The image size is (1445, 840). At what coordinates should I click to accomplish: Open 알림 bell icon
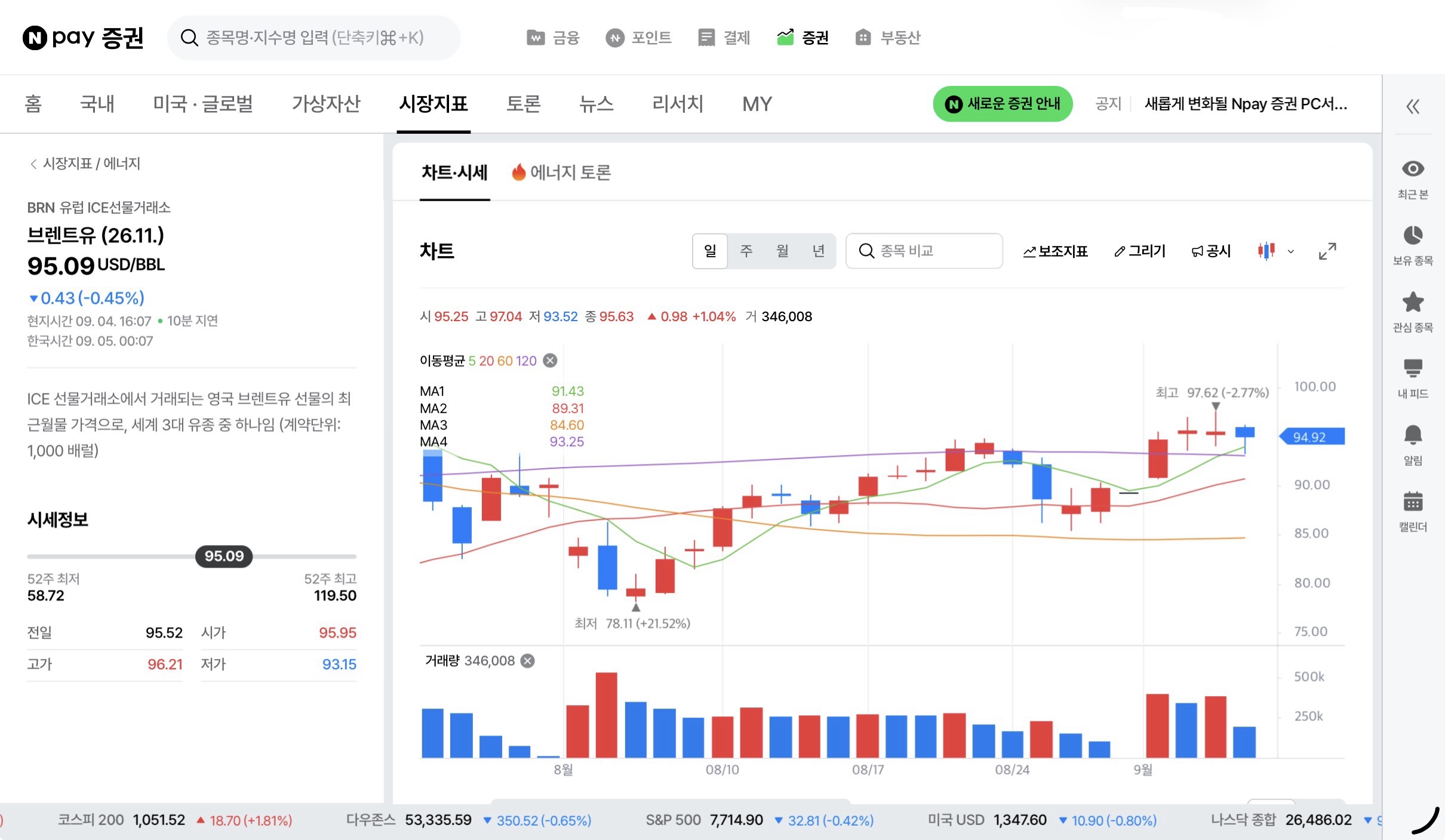[1413, 435]
